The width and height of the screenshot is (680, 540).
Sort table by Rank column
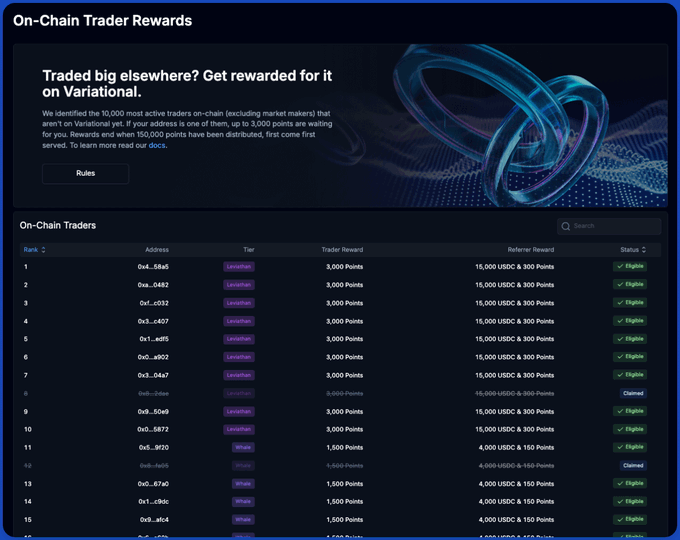pyautogui.click(x=34, y=250)
